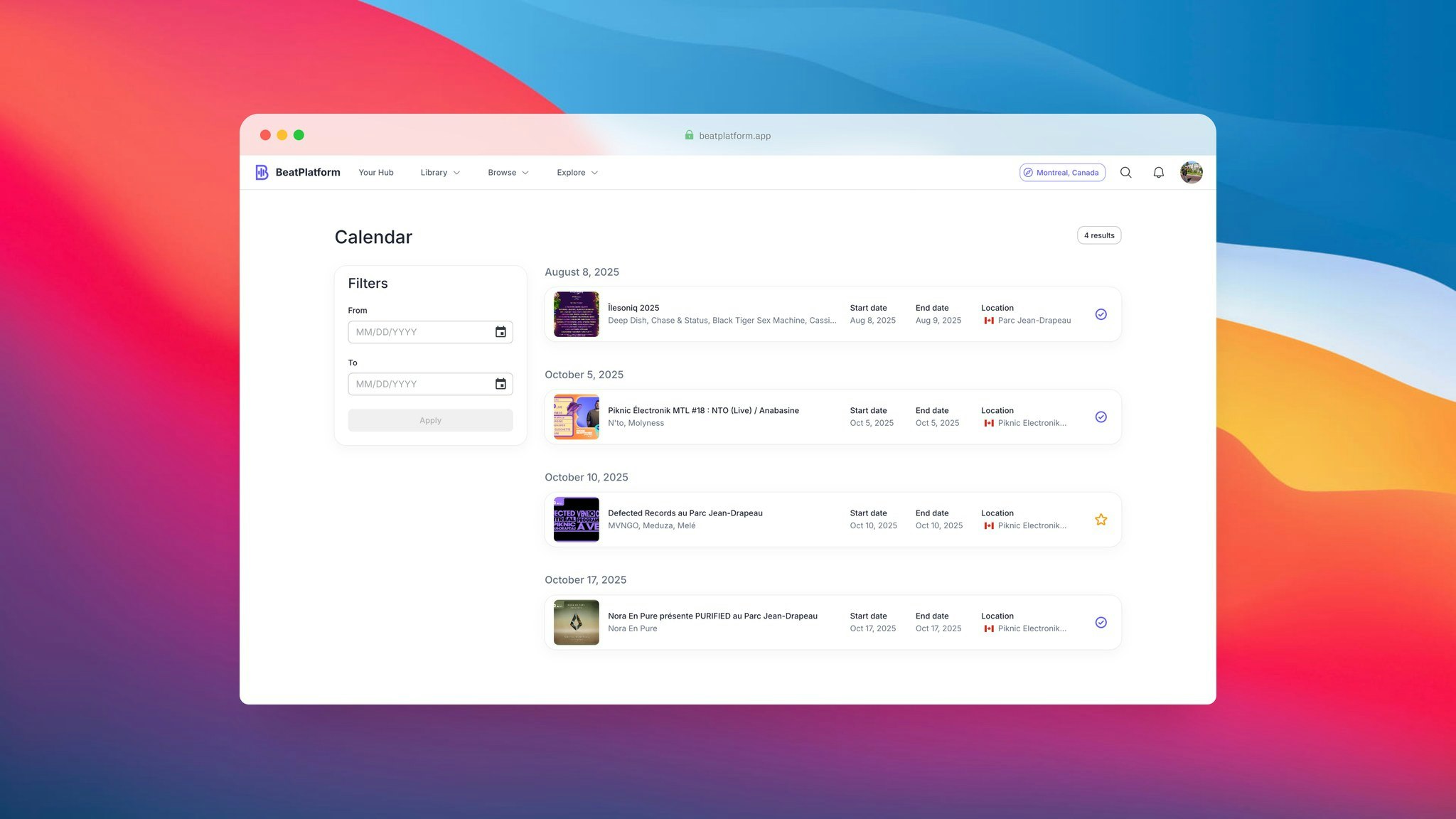Click the 4 results badge

click(1099, 235)
